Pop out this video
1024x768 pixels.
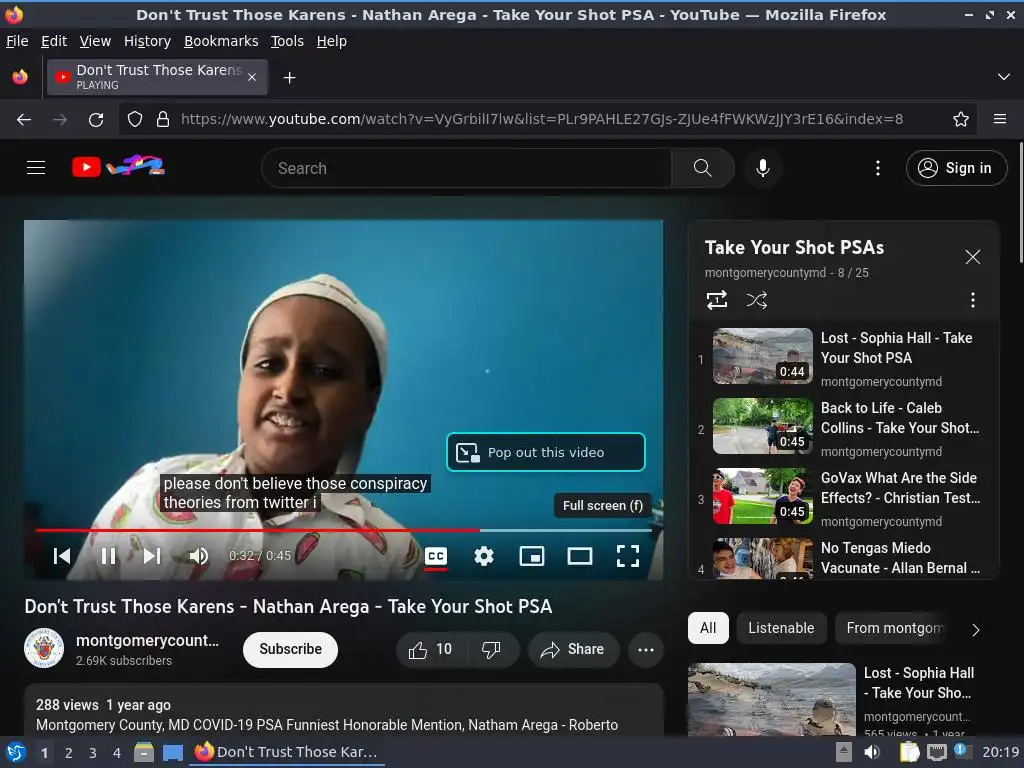[x=546, y=452]
